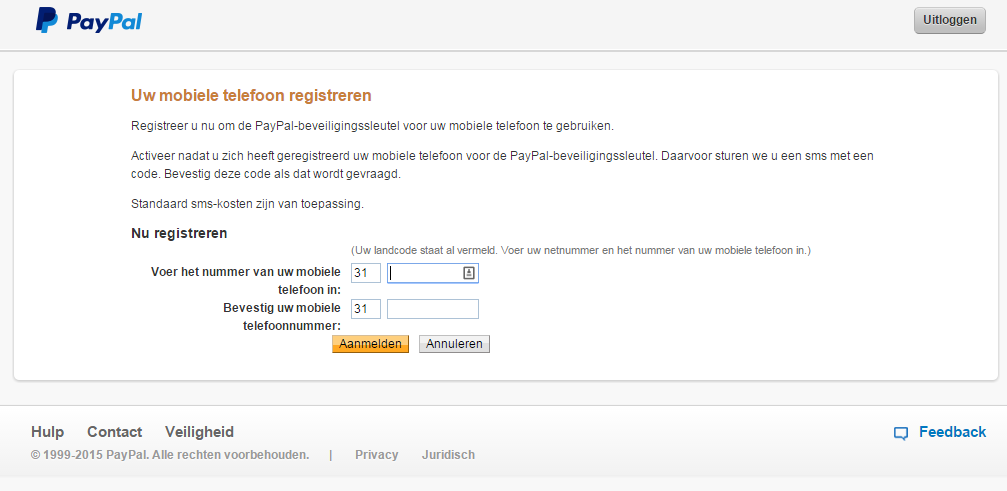Open the Hulp footer link
The width and height of the screenshot is (1007, 491).
pos(48,432)
